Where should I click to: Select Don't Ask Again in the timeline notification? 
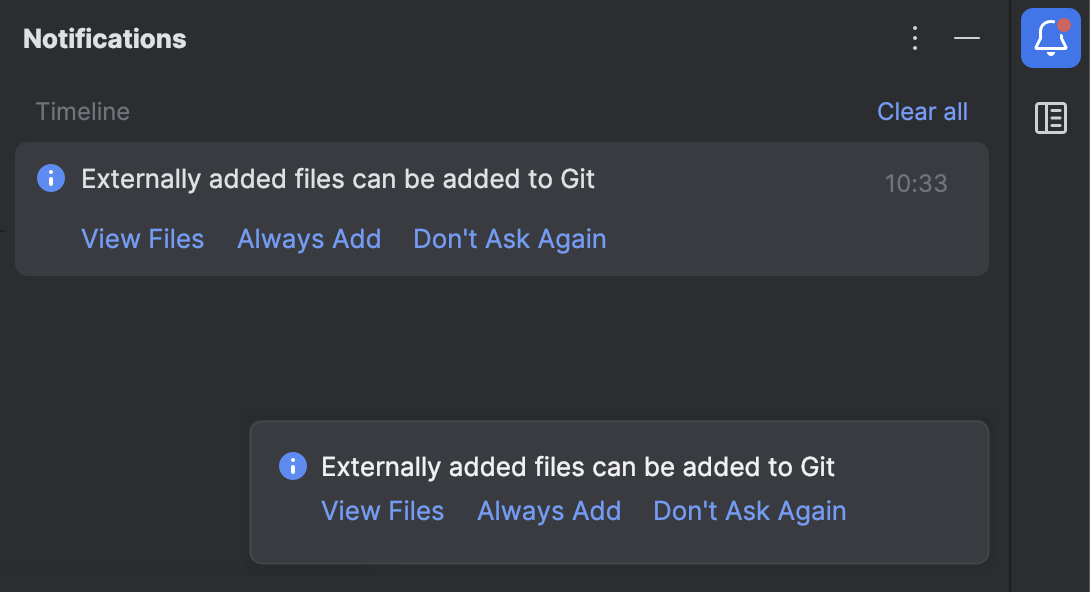pyautogui.click(x=509, y=238)
